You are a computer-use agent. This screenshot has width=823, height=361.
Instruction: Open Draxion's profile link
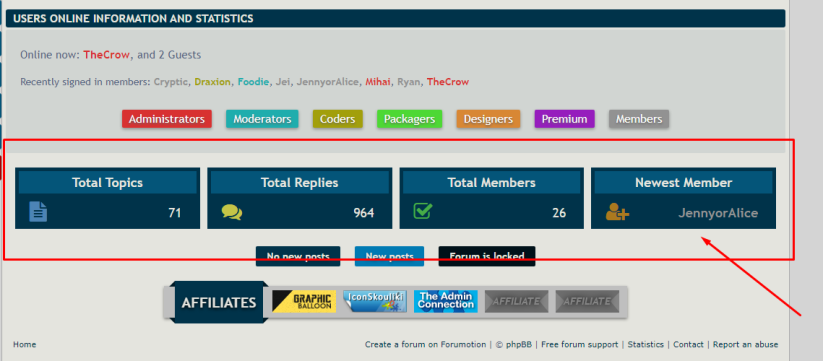point(213,82)
